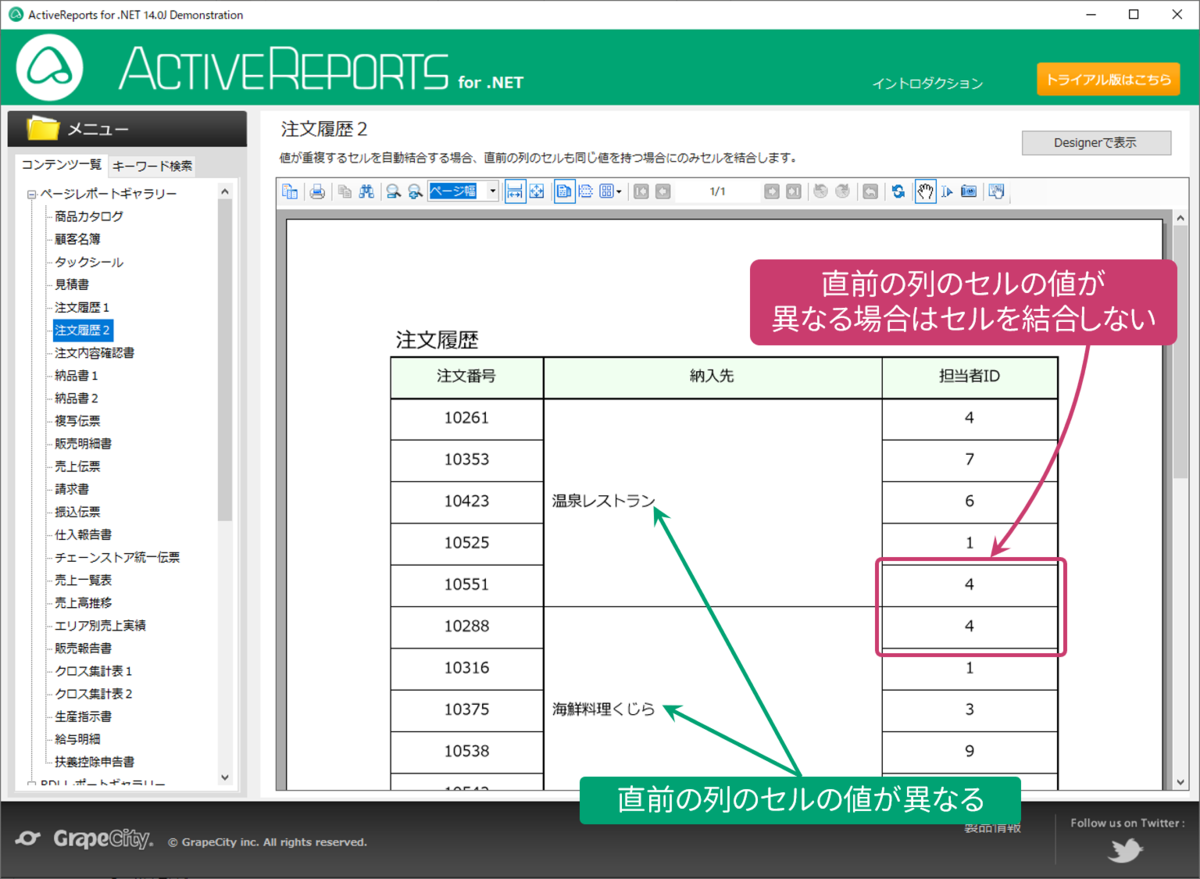Click the Multipage layout grid icon
Viewport: 1200px width, 879px height.
[x=607, y=191]
